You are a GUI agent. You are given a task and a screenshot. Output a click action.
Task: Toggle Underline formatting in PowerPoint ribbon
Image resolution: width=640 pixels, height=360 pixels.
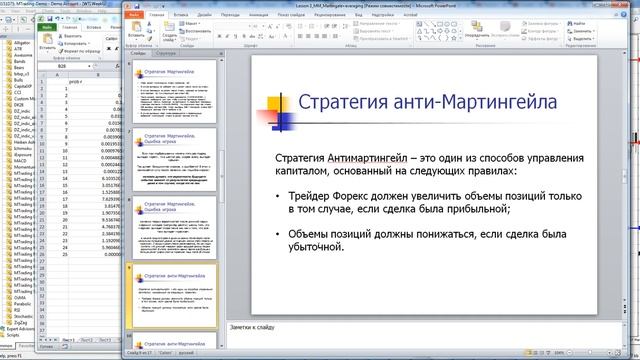(236, 36)
